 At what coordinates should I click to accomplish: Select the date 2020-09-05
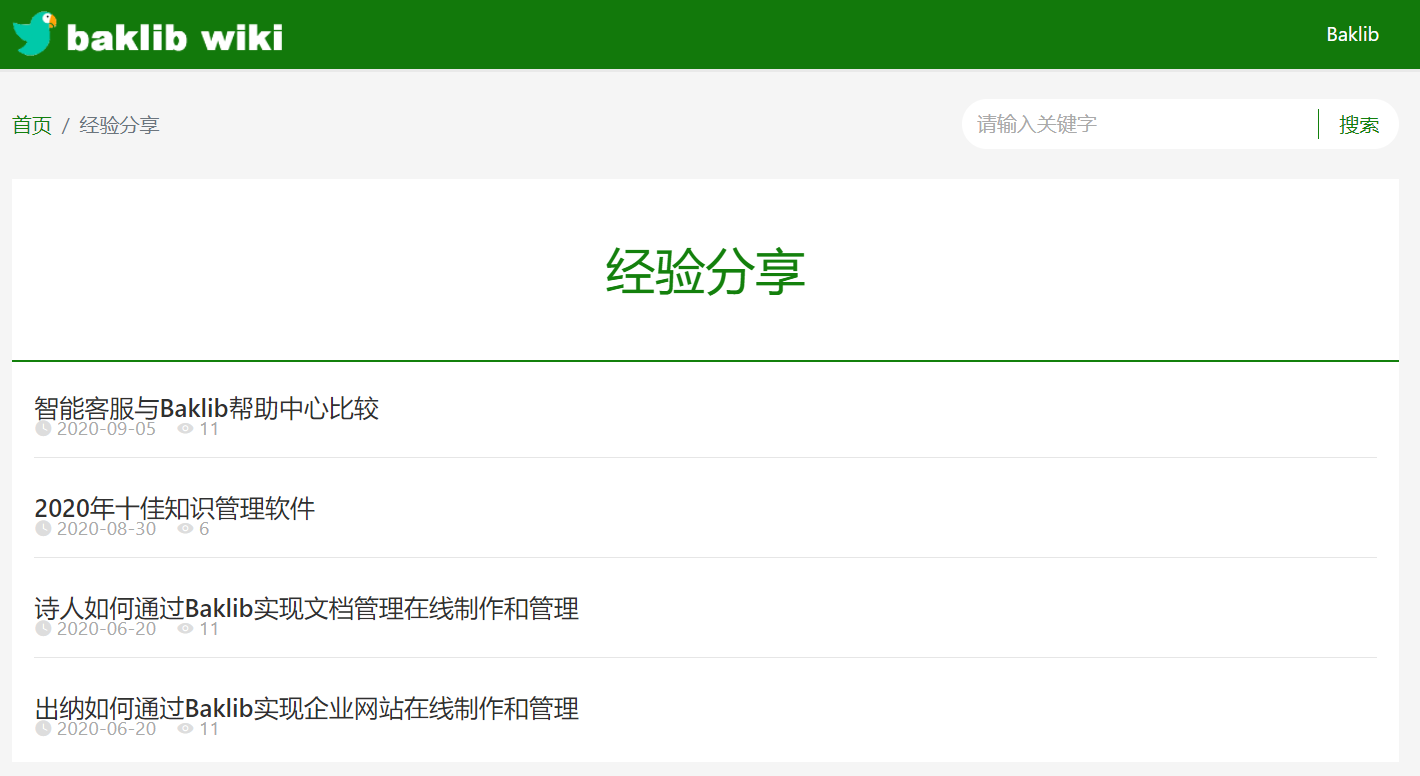pos(106,429)
